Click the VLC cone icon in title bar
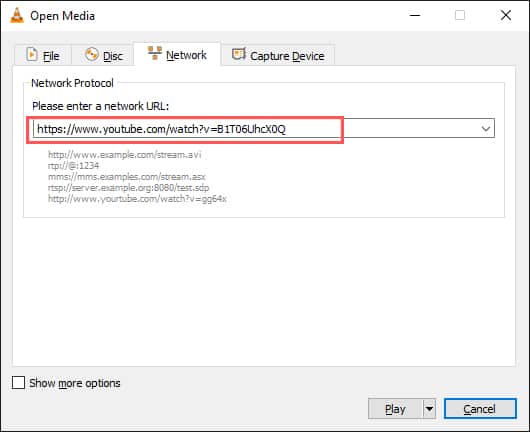The image size is (530, 432). (x=17, y=15)
